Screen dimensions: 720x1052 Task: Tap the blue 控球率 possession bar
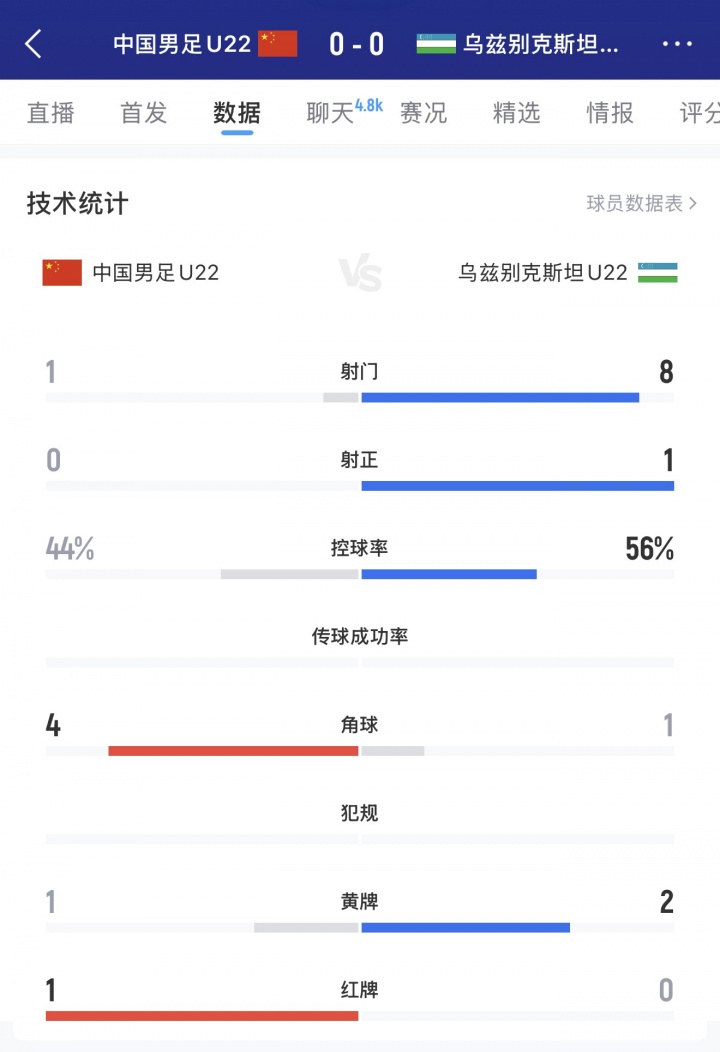tap(449, 574)
